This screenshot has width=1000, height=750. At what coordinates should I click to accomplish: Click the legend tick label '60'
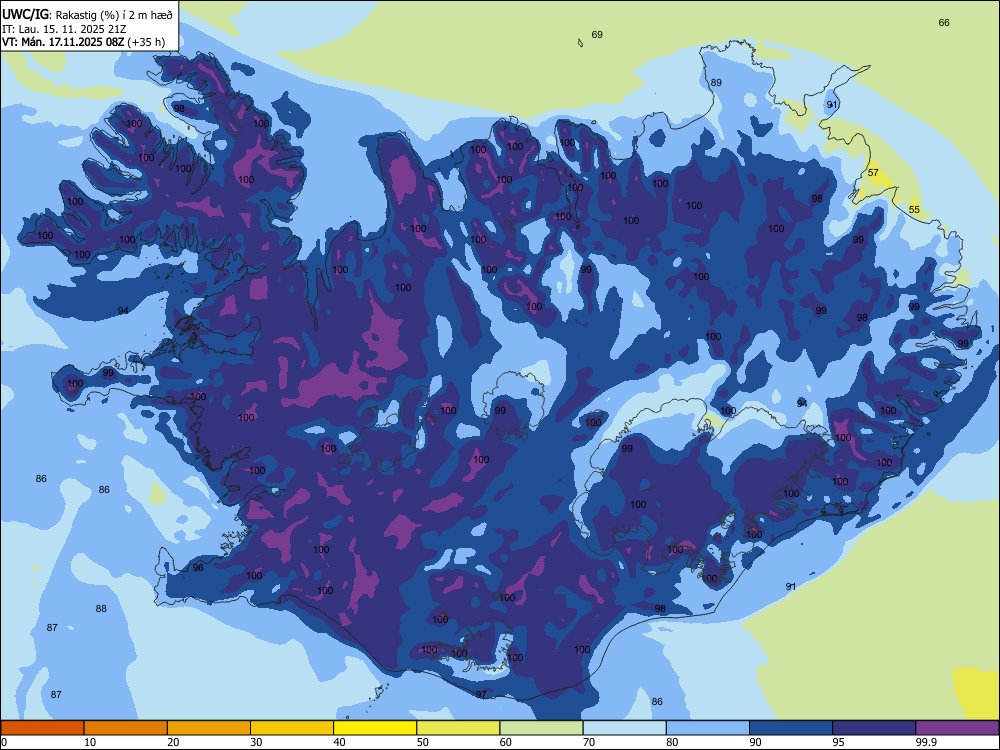[506, 742]
